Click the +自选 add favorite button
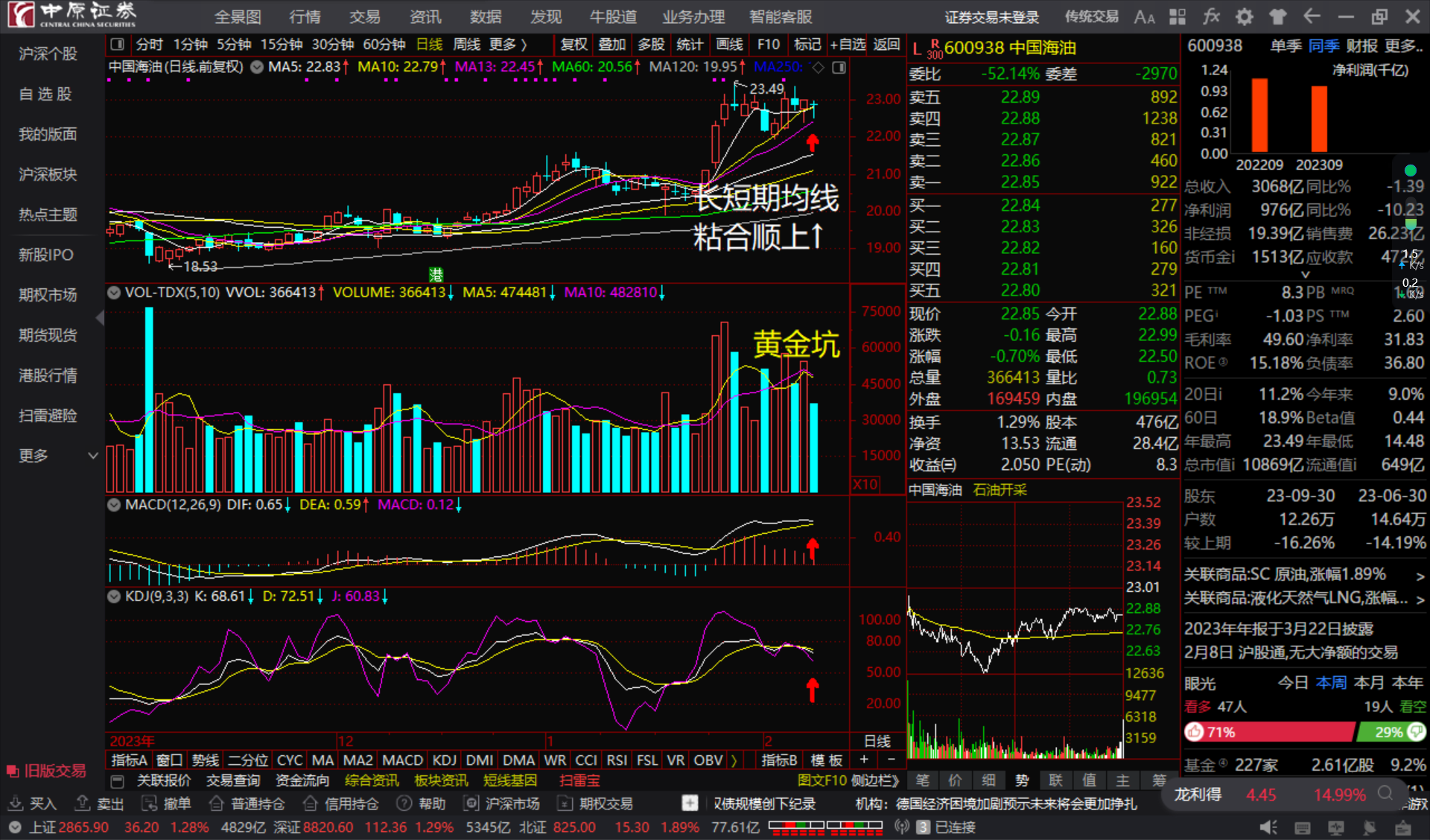The height and width of the screenshot is (840, 1430). point(848,45)
